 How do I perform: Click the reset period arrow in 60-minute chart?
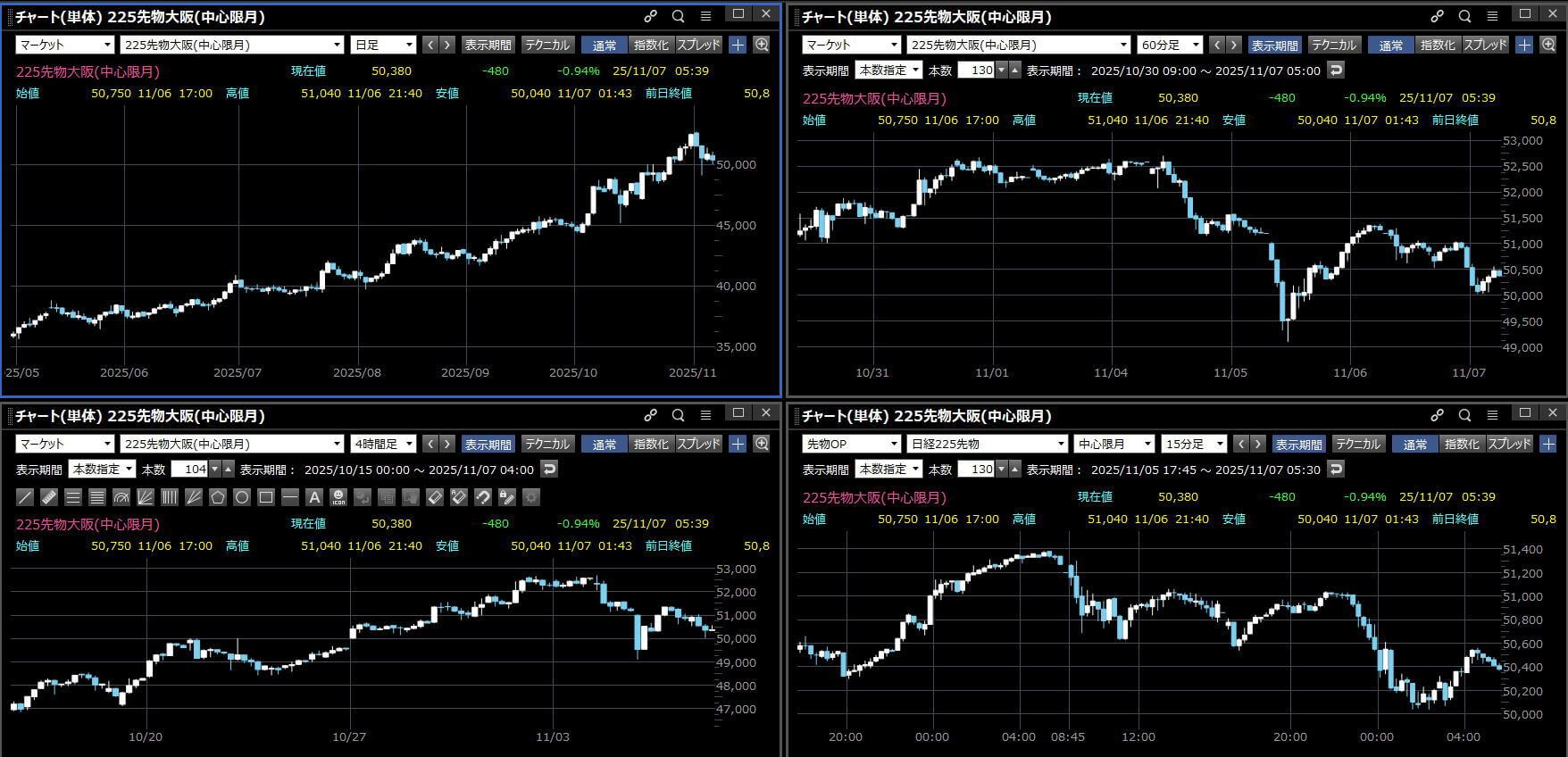click(1336, 70)
